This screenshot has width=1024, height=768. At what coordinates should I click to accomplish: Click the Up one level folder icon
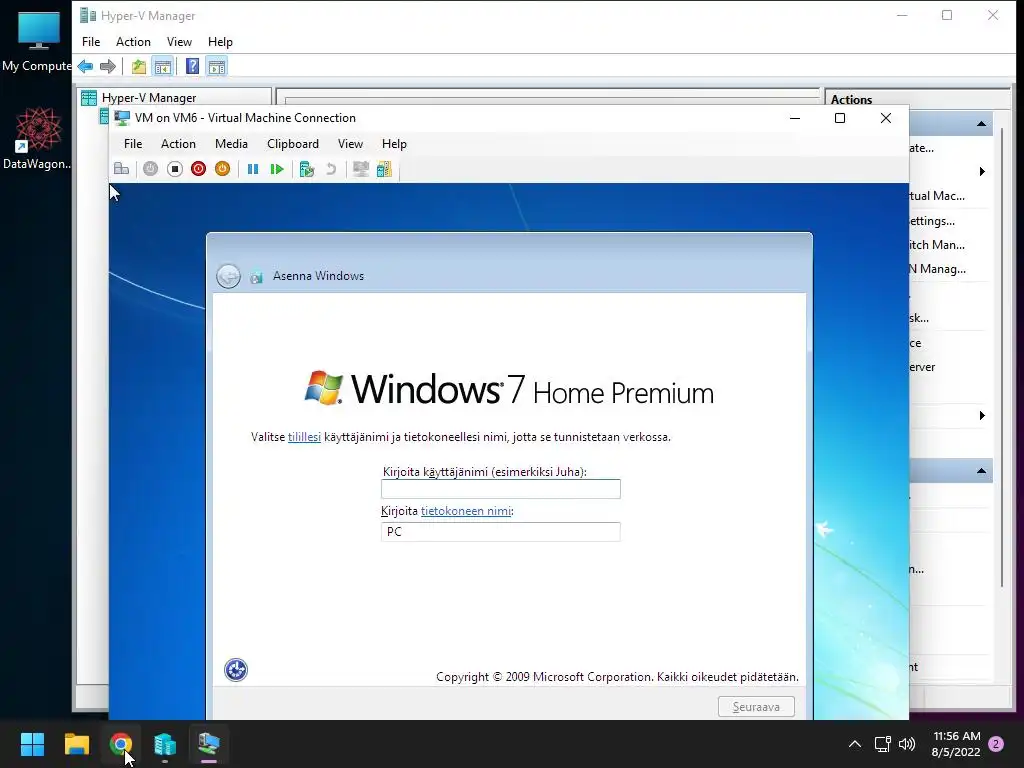coord(138,66)
